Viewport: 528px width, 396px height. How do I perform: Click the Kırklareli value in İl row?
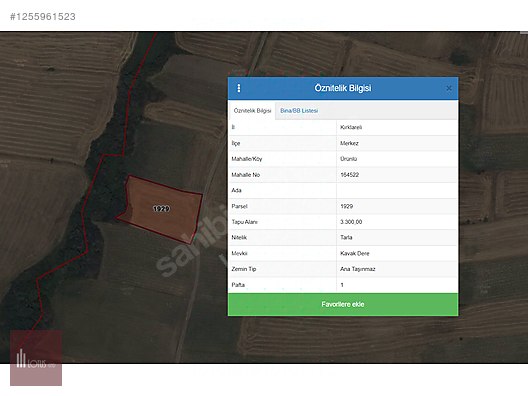point(351,127)
